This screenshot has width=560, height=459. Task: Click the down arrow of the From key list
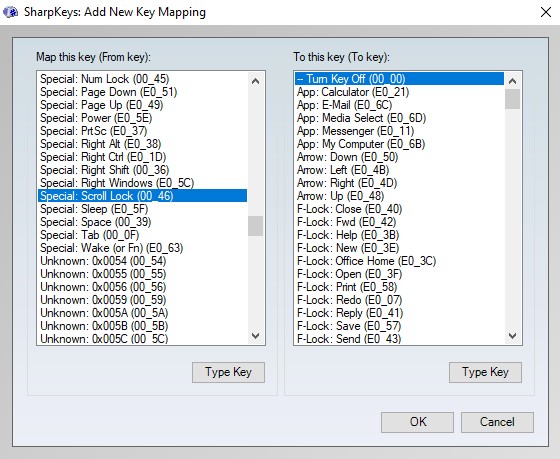point(255,335)
